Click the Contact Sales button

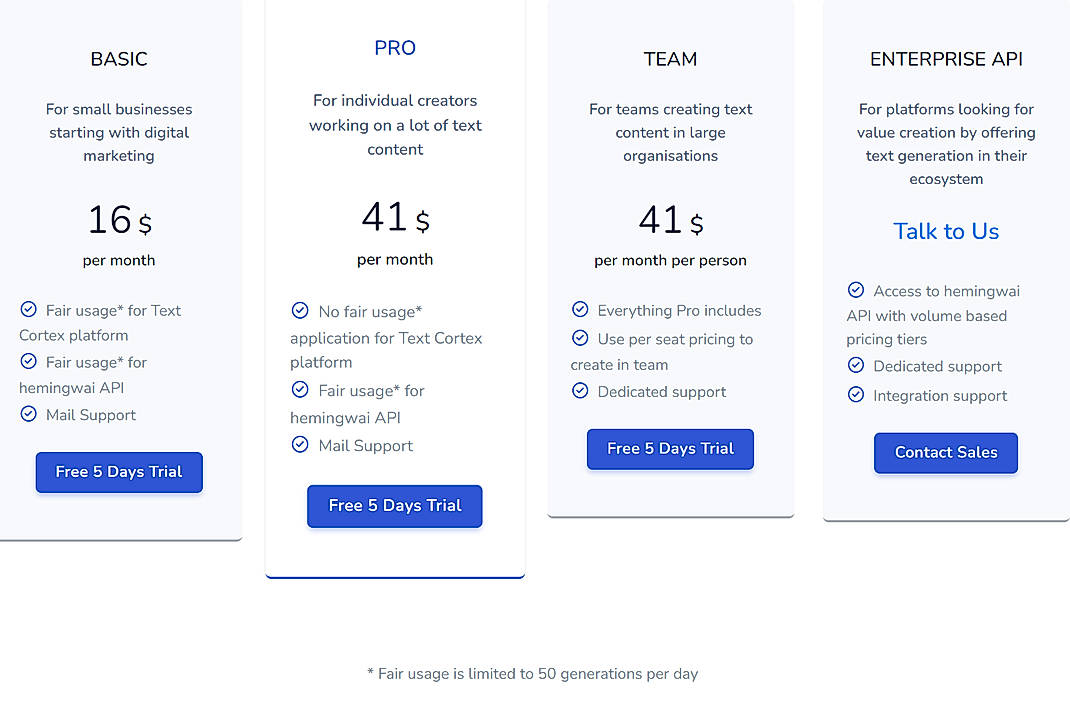945,453
